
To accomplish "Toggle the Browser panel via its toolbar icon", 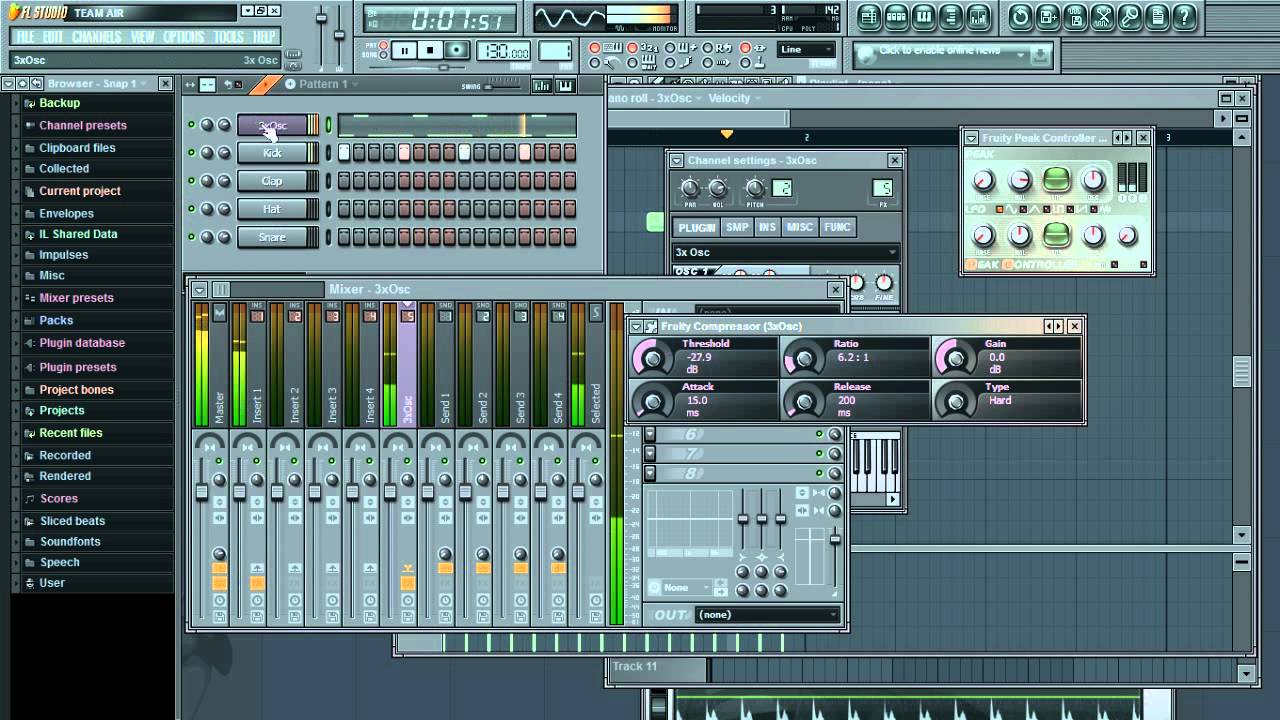I will point(952,16).
